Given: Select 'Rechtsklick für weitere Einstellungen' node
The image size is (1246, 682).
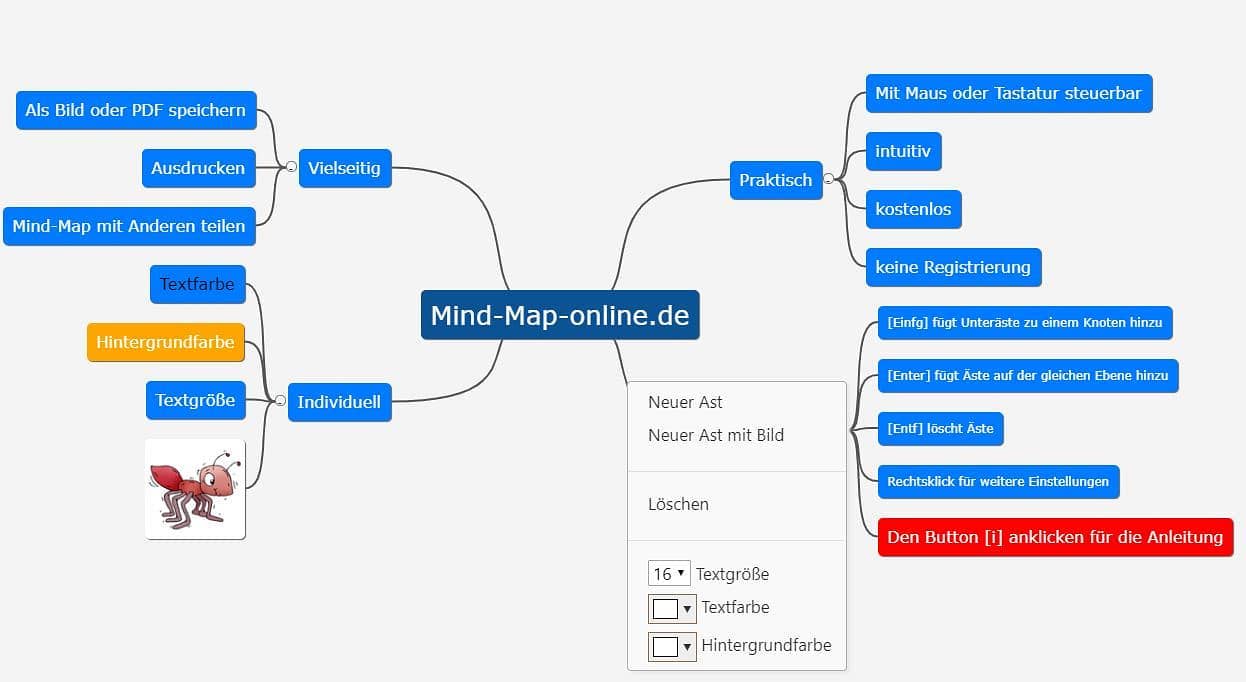Looking at the screenshot, I should tap(998, 481).
